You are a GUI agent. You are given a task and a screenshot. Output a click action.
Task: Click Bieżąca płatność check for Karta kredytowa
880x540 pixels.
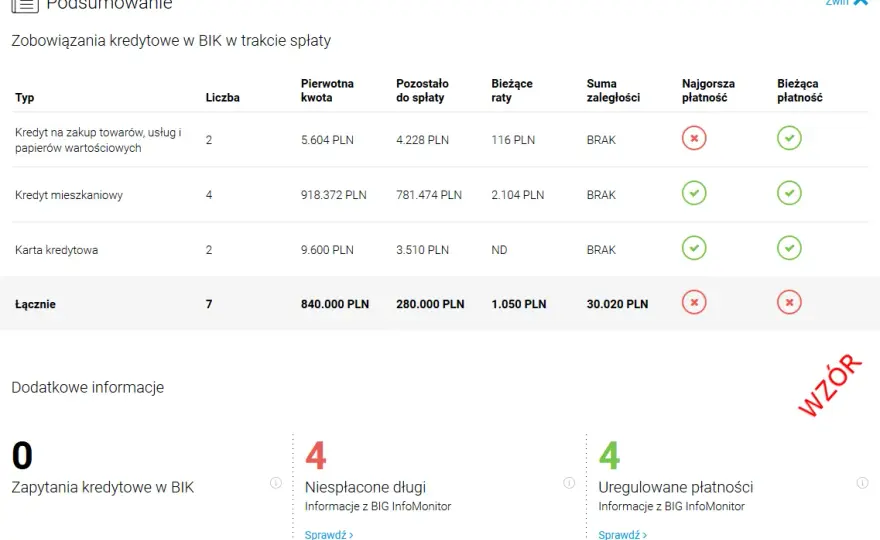pyautogui.click(x=789, y=248)
